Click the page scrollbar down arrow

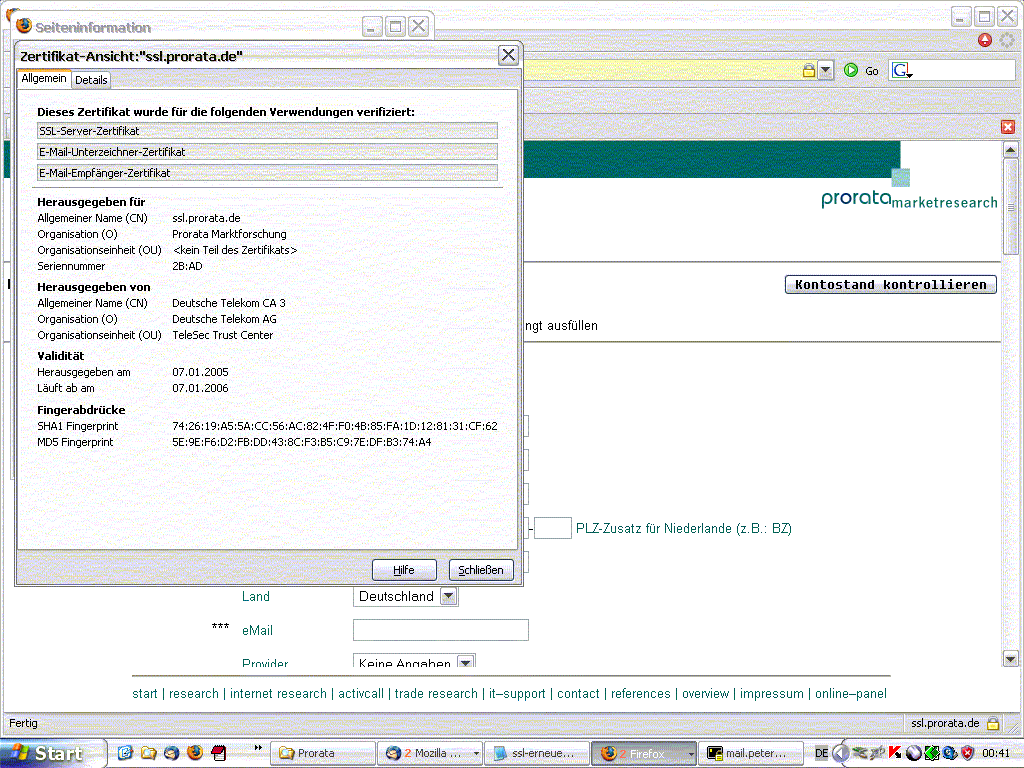[x=1010, y=659]
